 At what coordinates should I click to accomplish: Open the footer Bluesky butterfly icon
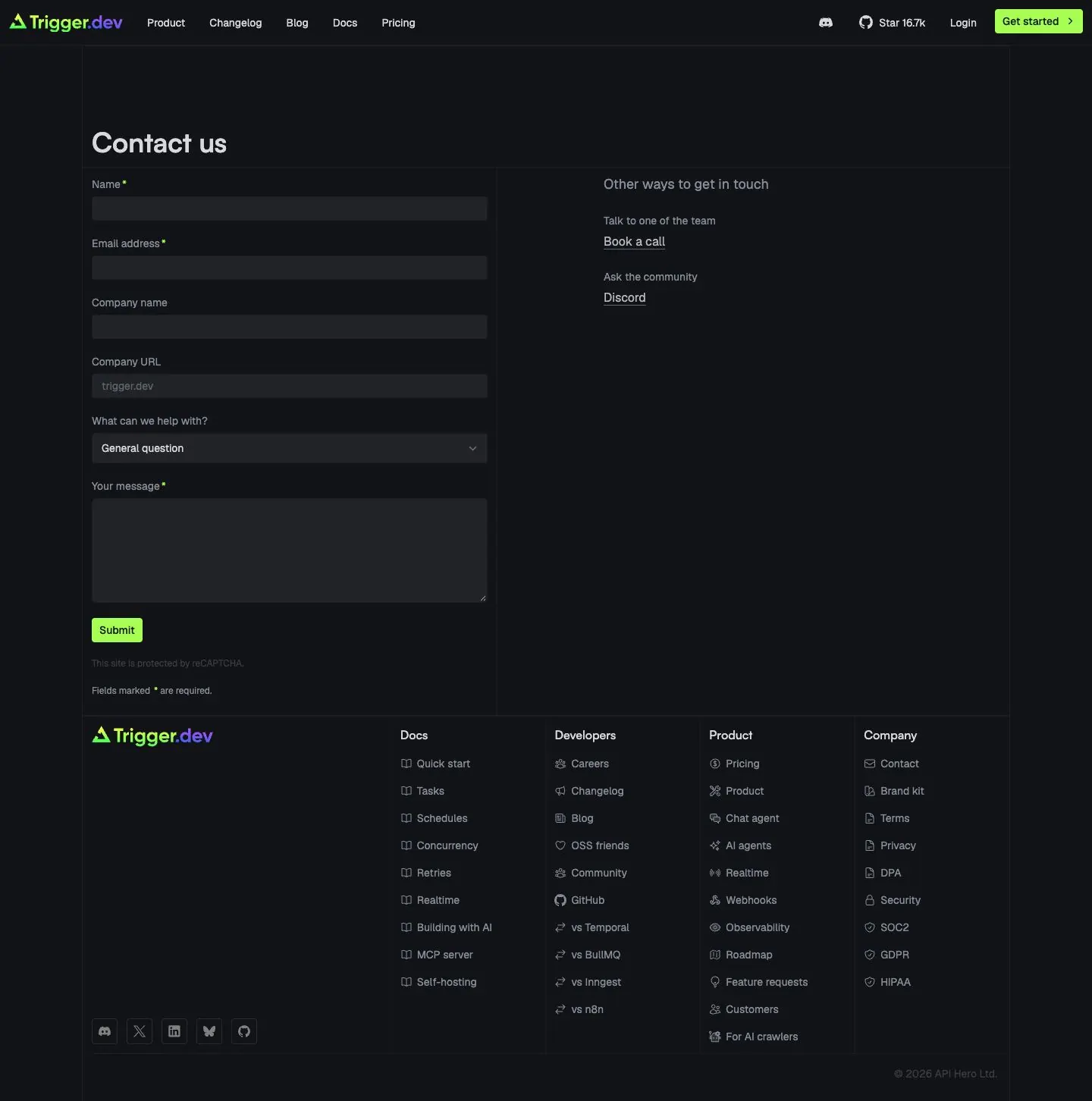click(209, 1031)
